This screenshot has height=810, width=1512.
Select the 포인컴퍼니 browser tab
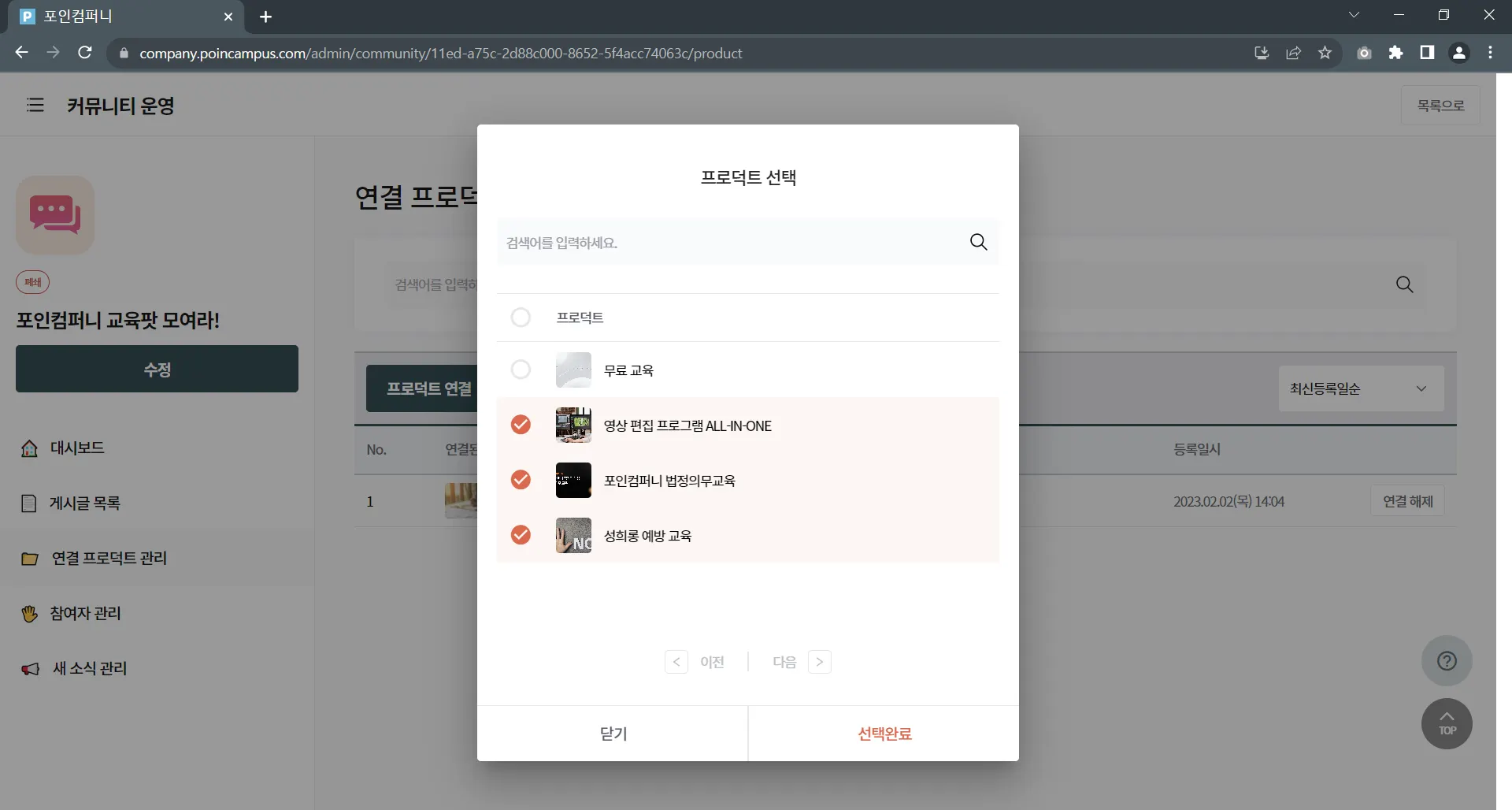126,17
